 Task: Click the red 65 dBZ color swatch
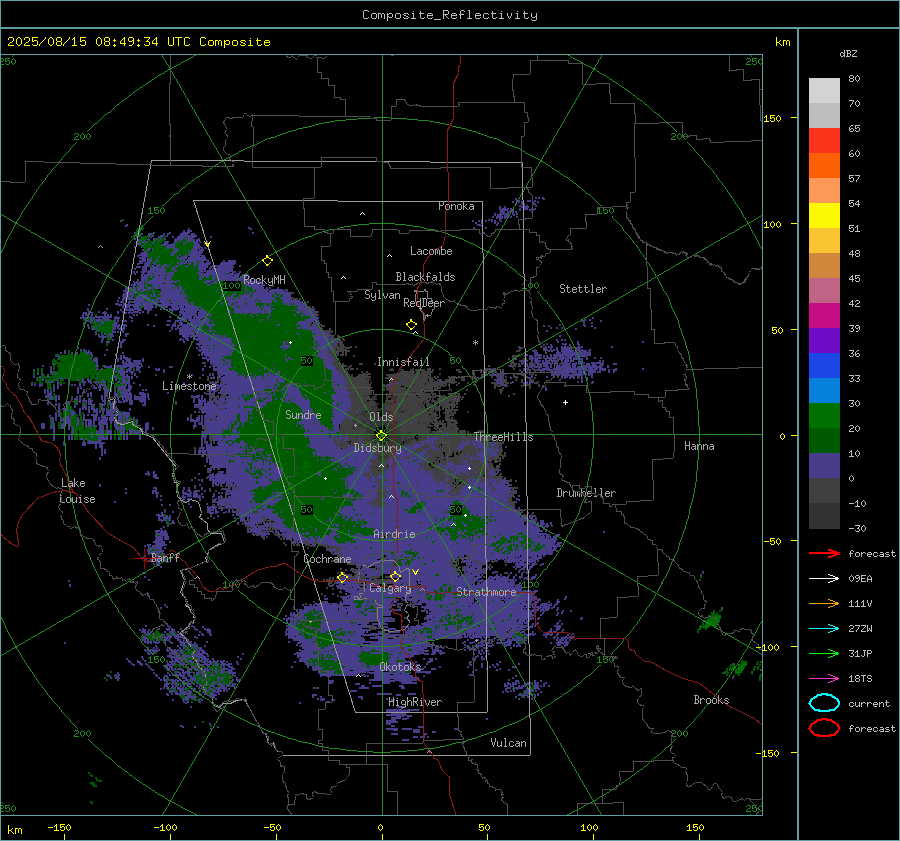tap(824, 140)
